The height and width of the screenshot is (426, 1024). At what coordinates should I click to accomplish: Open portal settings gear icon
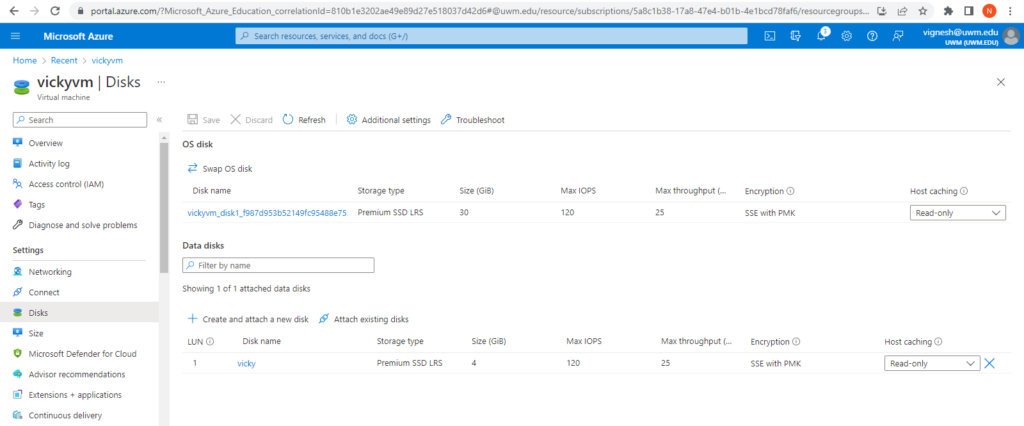[846, 37]
